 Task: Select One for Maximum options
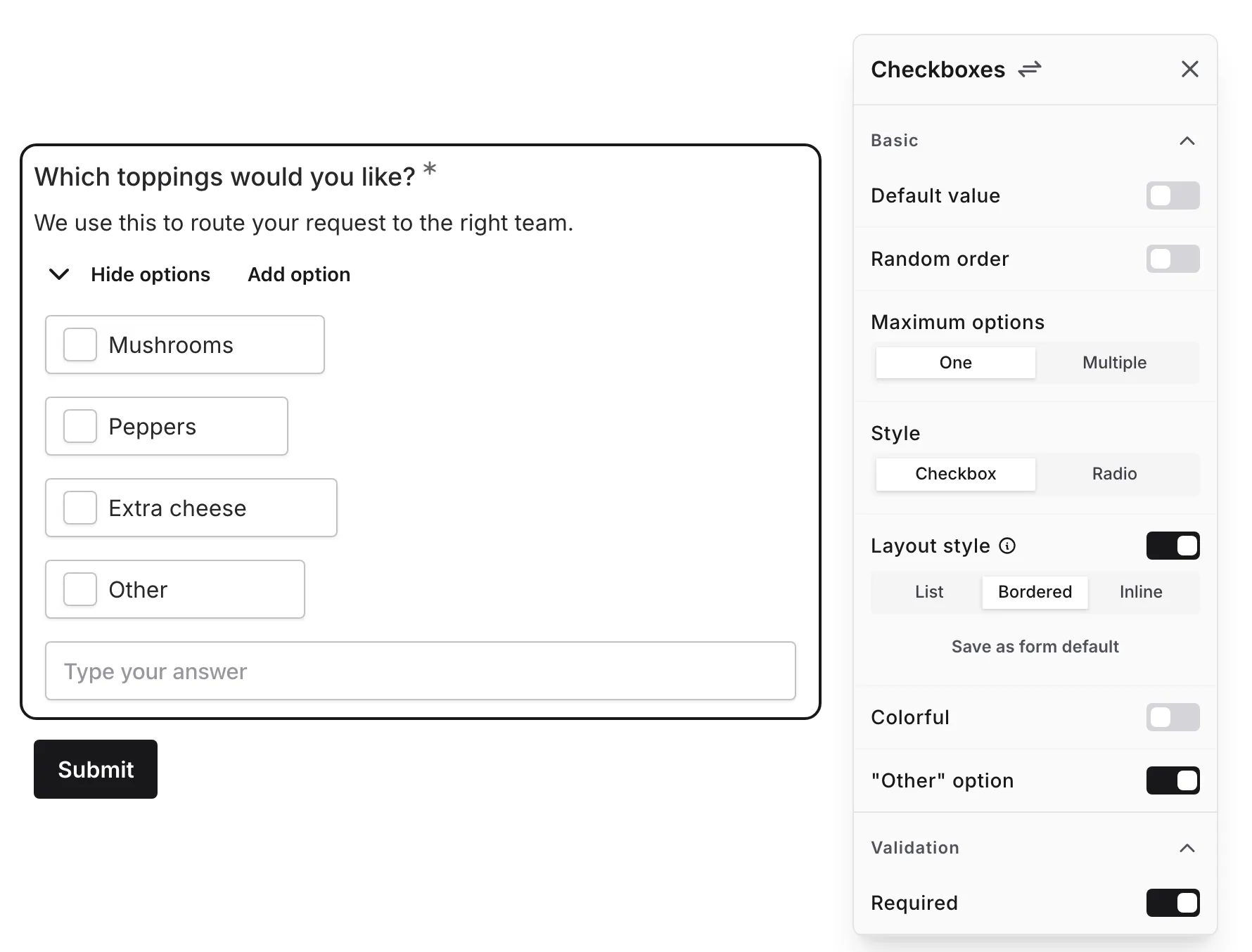coord(955,363)
